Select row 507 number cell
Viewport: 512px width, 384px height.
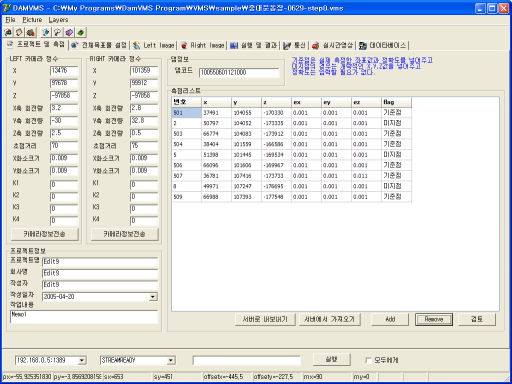click(186, 176)
